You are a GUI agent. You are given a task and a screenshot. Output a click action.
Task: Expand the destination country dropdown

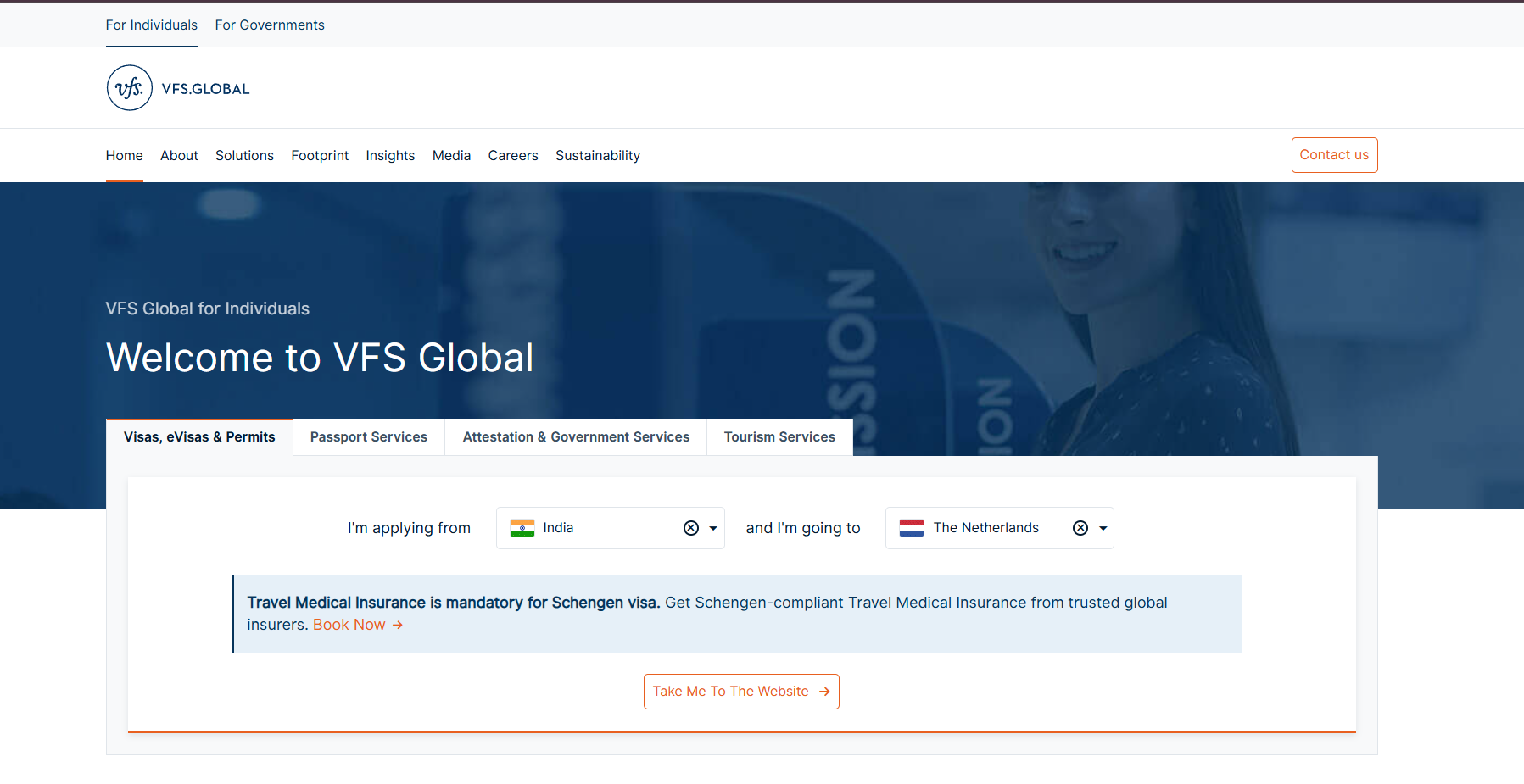tap(1103, 527)
